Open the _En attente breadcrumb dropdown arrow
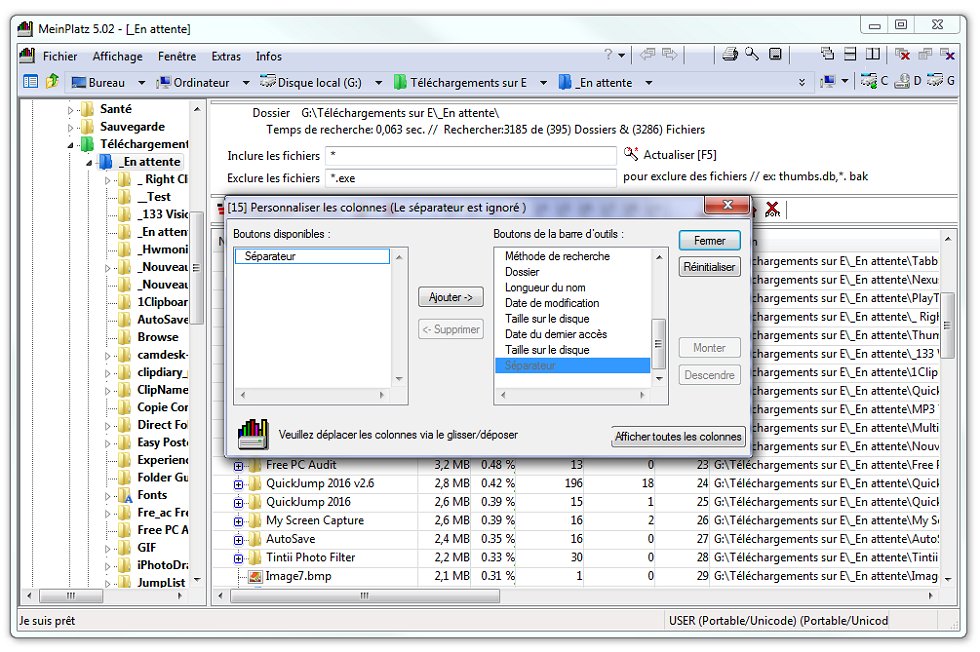980x652 pixels. coord(649,83)
